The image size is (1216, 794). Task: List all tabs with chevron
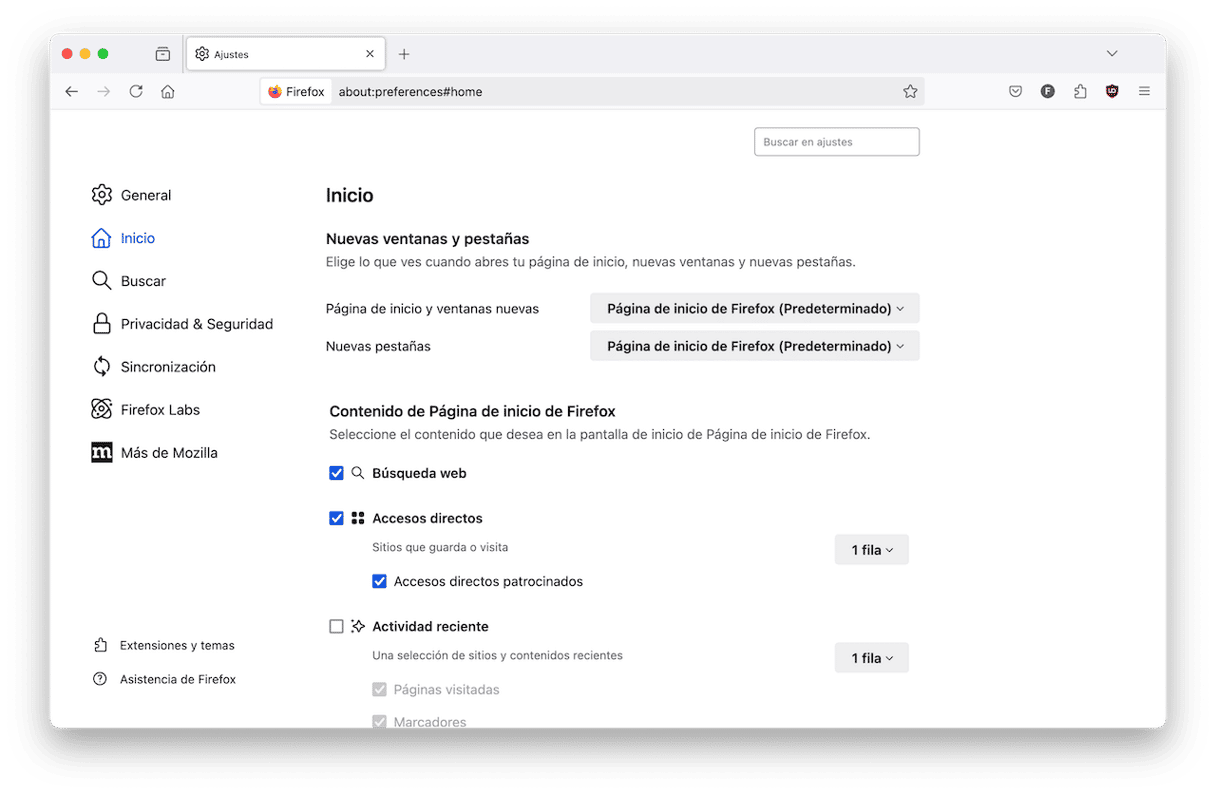(1112, 54)
